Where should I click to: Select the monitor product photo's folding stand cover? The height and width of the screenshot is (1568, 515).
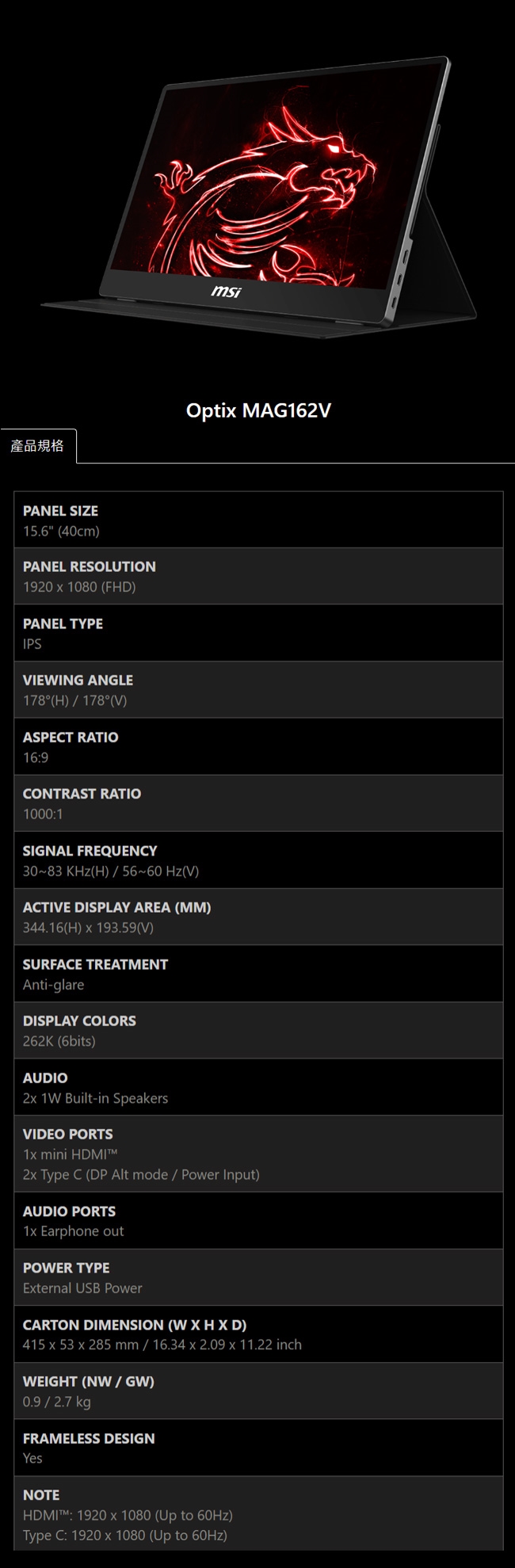tap(445, 261)
